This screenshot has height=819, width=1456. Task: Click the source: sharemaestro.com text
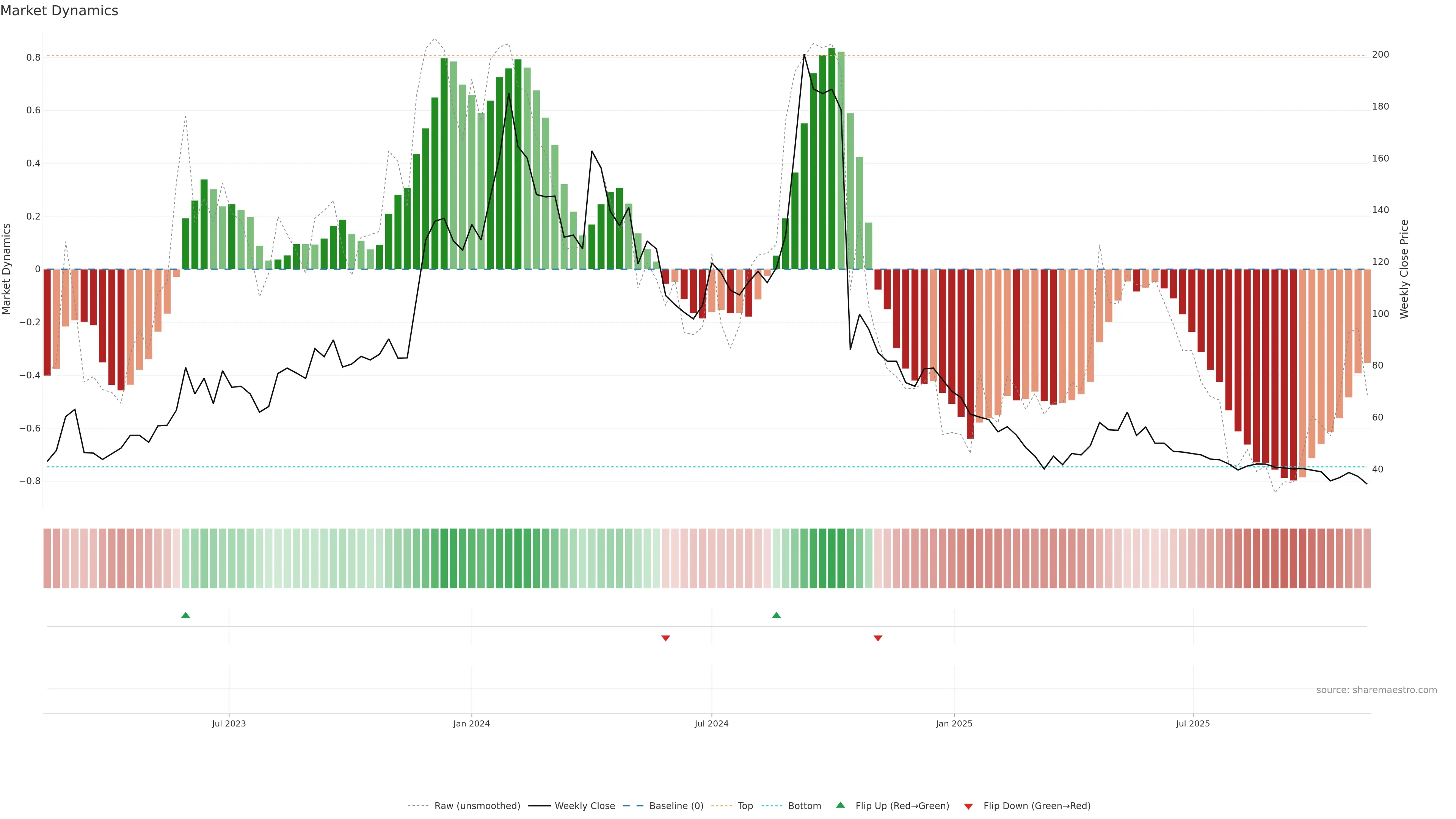1376,690
